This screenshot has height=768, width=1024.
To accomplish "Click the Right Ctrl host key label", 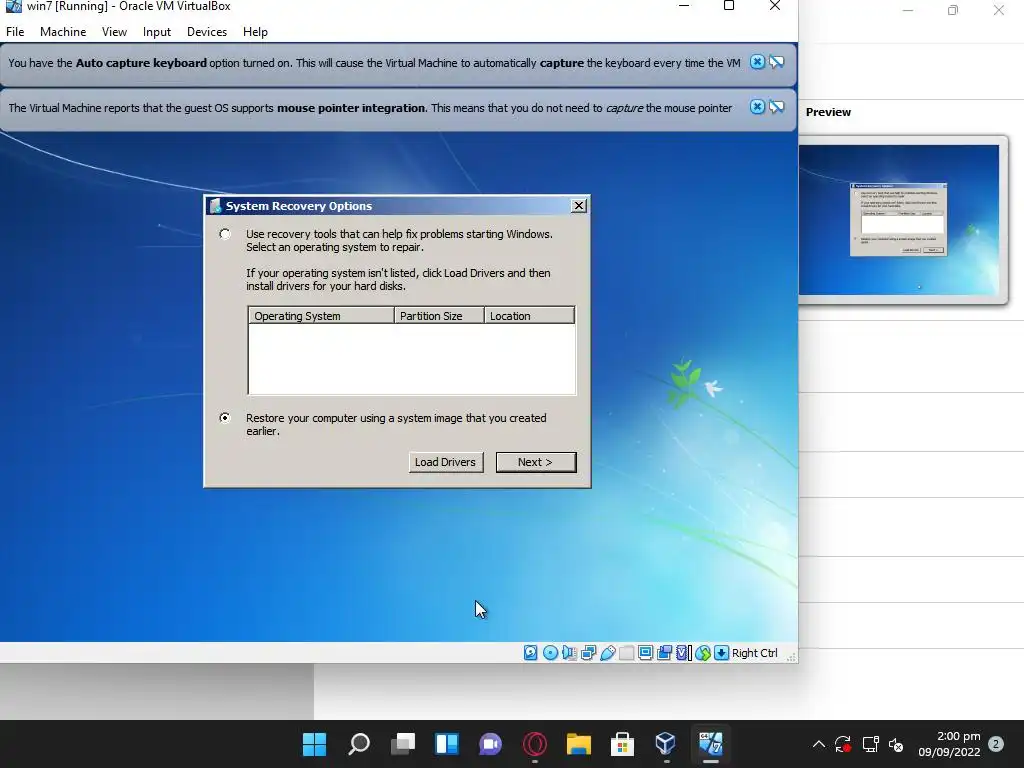I will (x=754, y=652).
